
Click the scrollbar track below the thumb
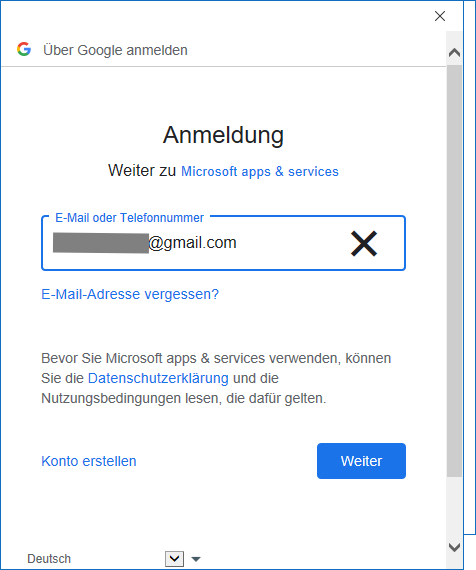click(x=455, y=509)
